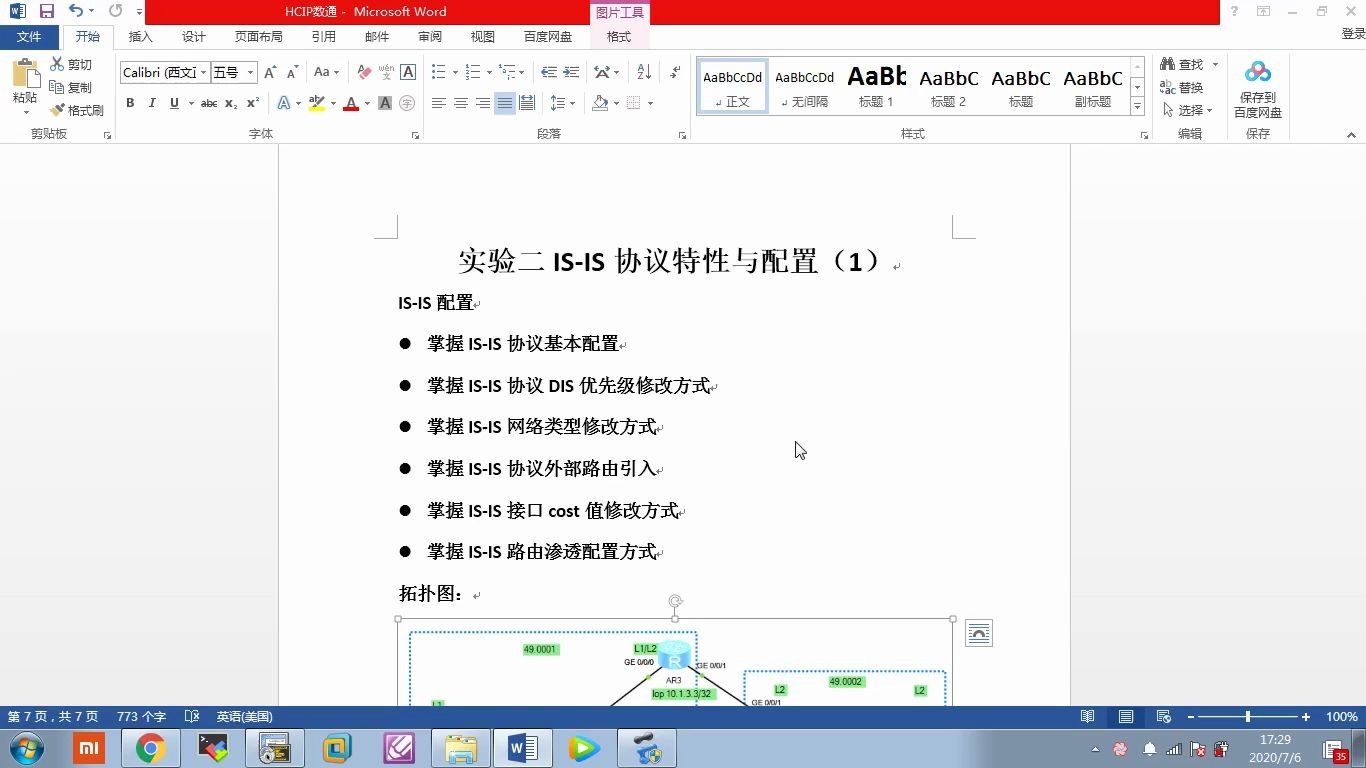The width and height of the screenshot is (1366, 768).
Task: Click the Paste (粘贴) clipboard icon
Action: (x=25, y=75)
